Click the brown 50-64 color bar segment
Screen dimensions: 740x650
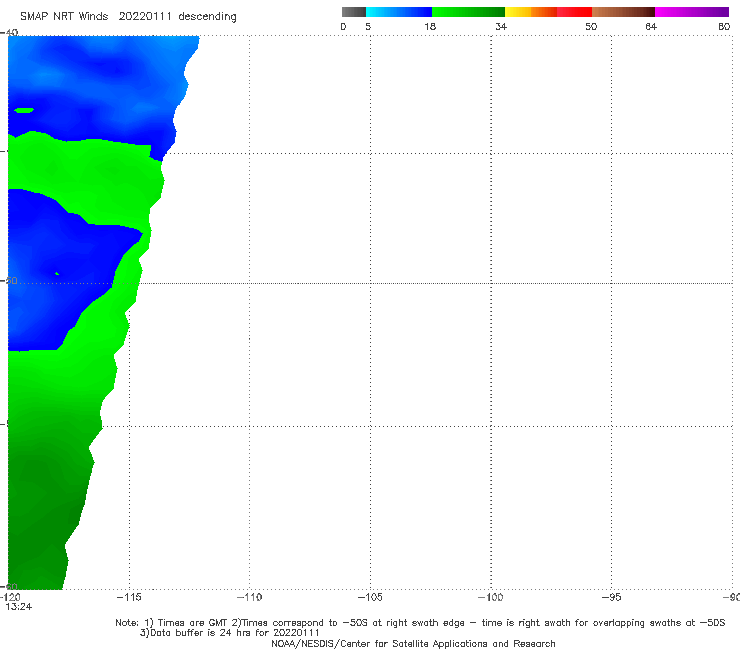[623, 12]
